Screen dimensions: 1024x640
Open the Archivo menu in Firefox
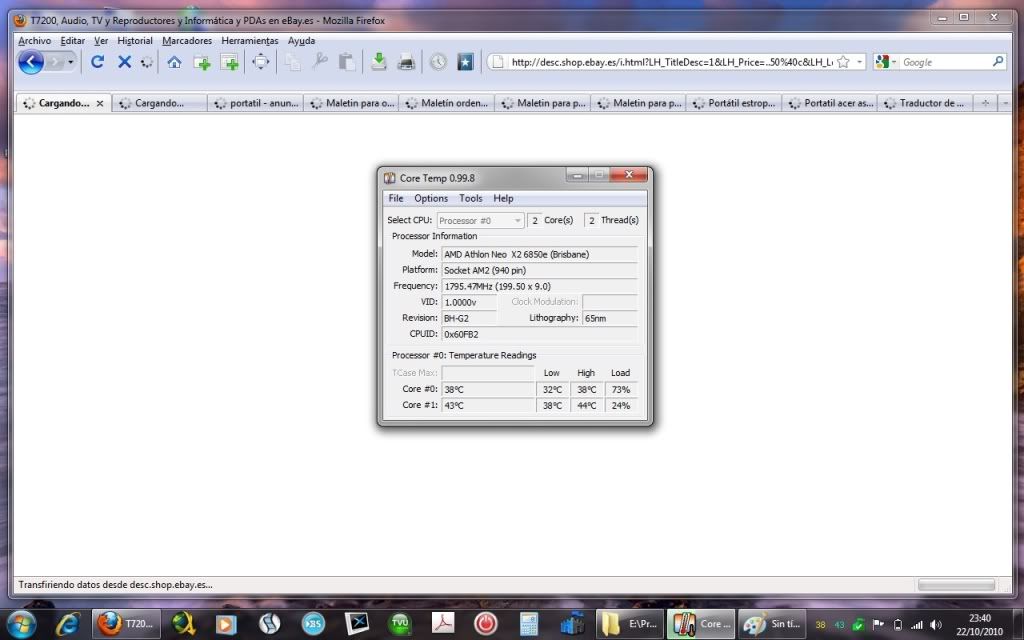coord(35,40)
